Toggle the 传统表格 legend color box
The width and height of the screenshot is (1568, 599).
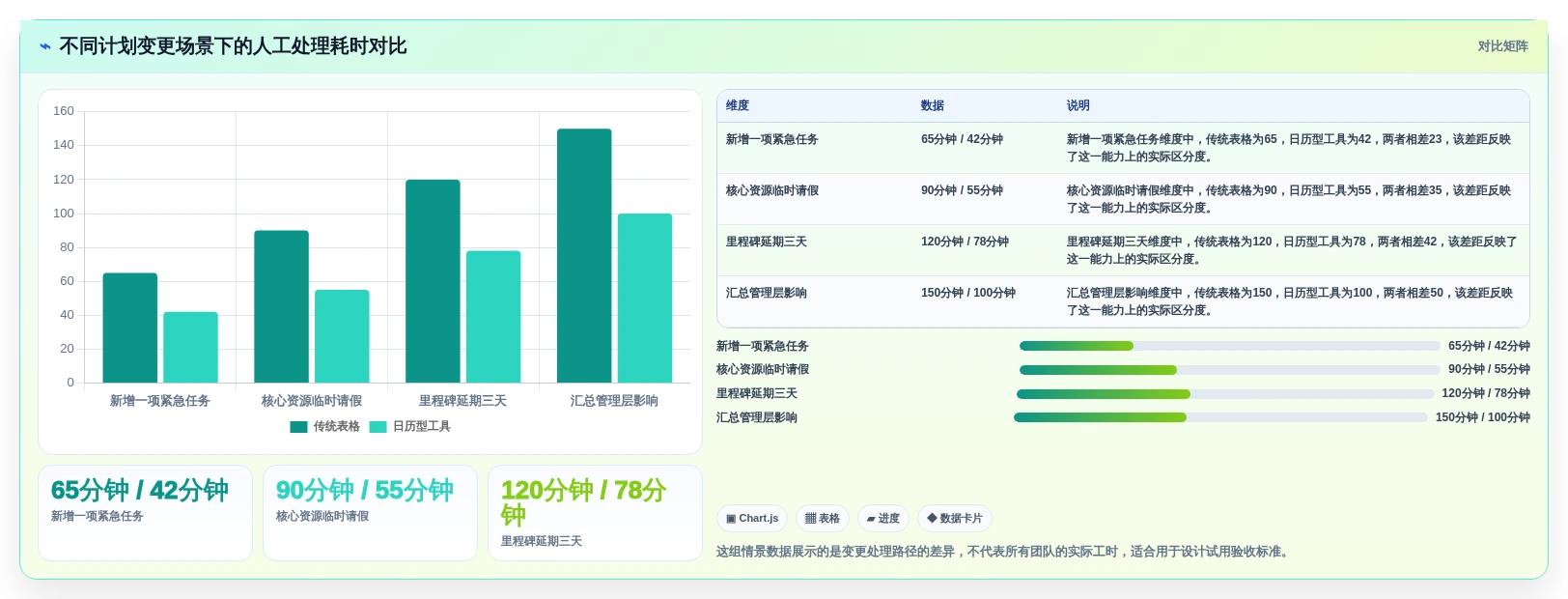[298, 427]
